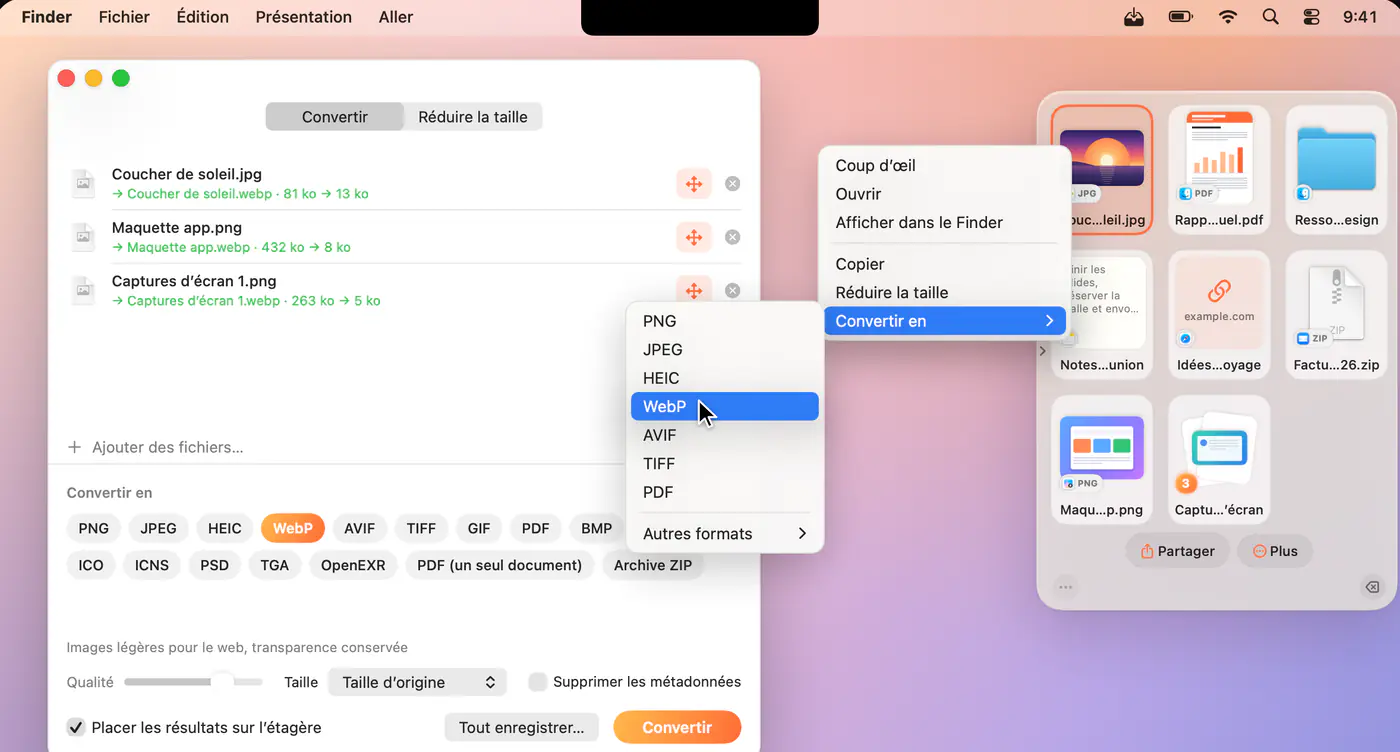
Task: Switch to the Réduire la taille tab
Action: [473, 117]
